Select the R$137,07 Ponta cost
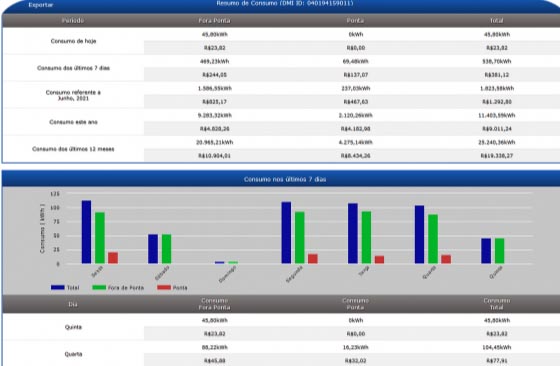The width and height of the screenshot is (560, 366). 356,75
